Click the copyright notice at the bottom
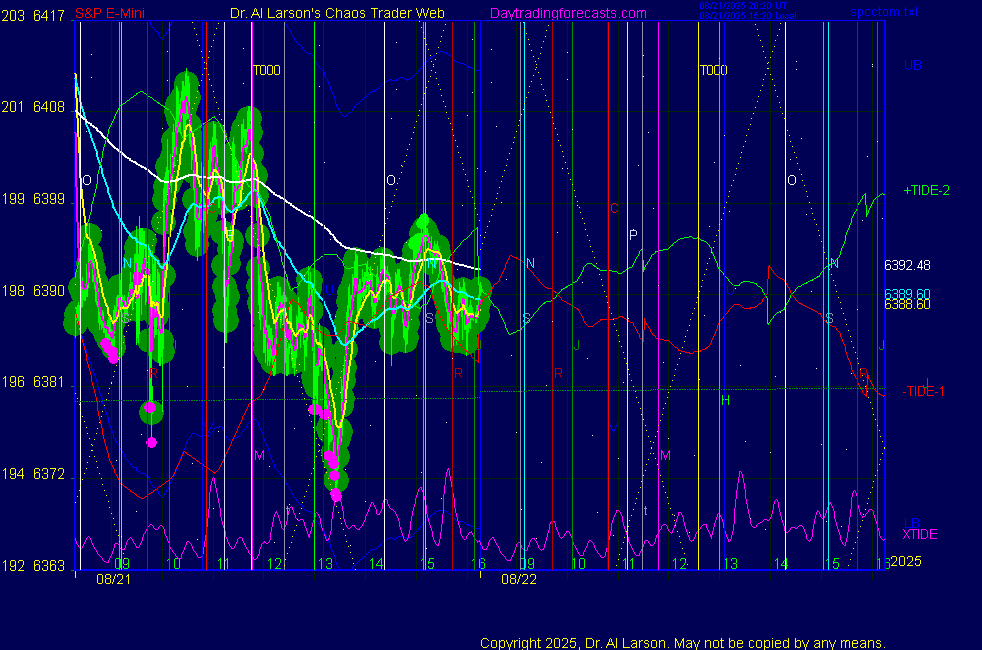Viewport: 982px width, 650px height. click(682, 643)
